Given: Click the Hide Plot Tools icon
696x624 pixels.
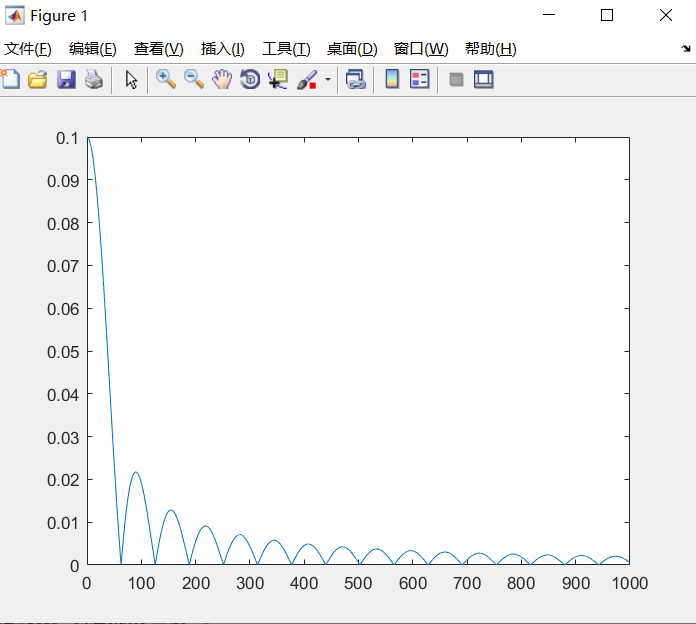Looking at the screenshot, I should click(456, 80).
